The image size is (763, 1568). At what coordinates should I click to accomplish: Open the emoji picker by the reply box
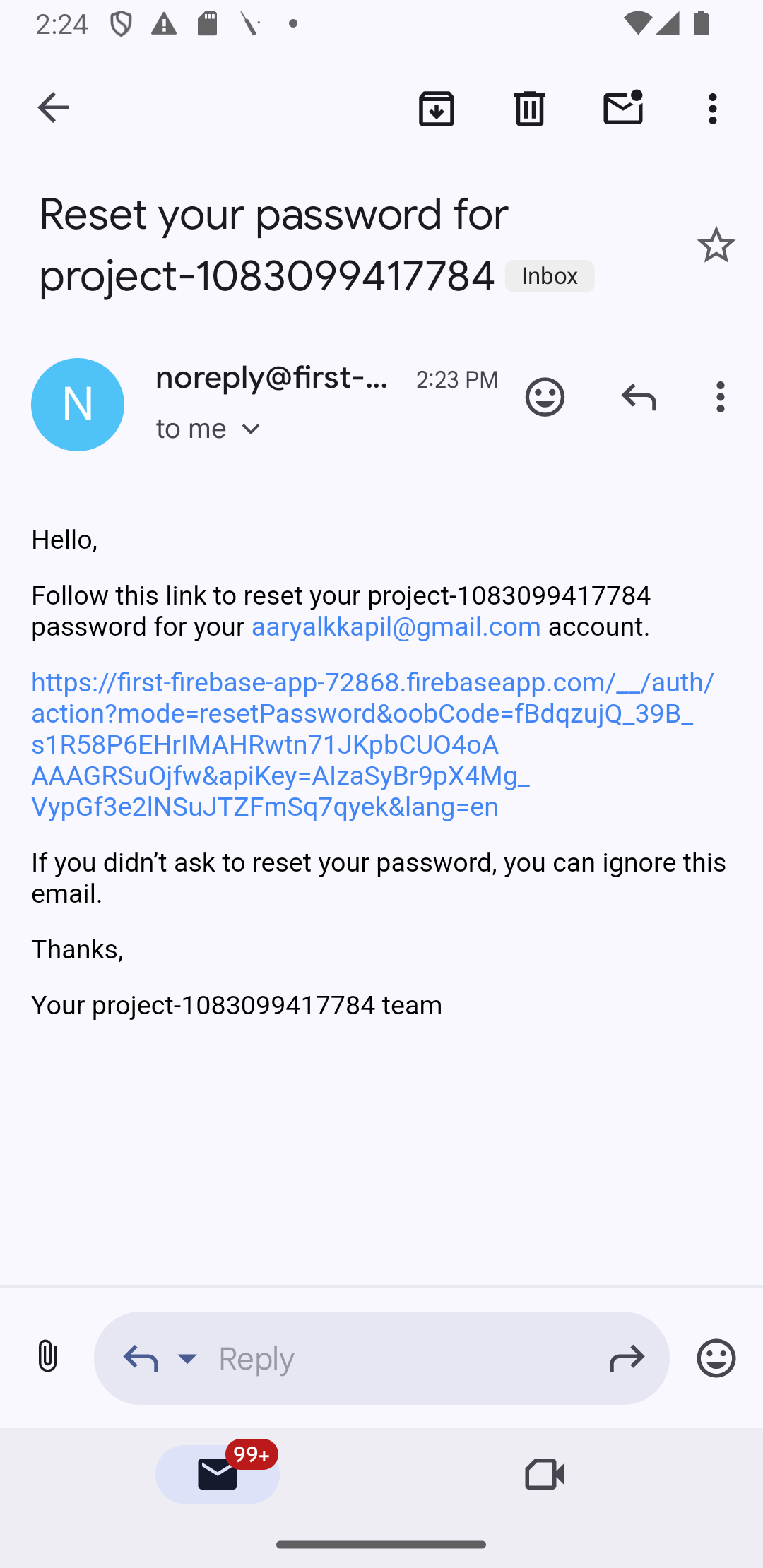click(x=716, y=1358)
